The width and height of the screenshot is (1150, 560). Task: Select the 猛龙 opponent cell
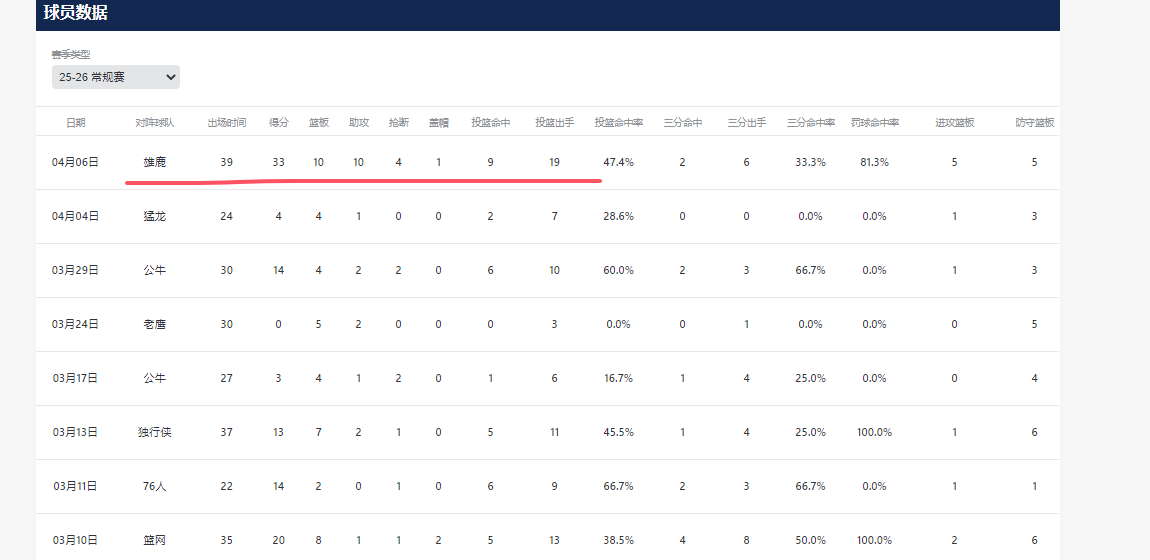point(155,216)
